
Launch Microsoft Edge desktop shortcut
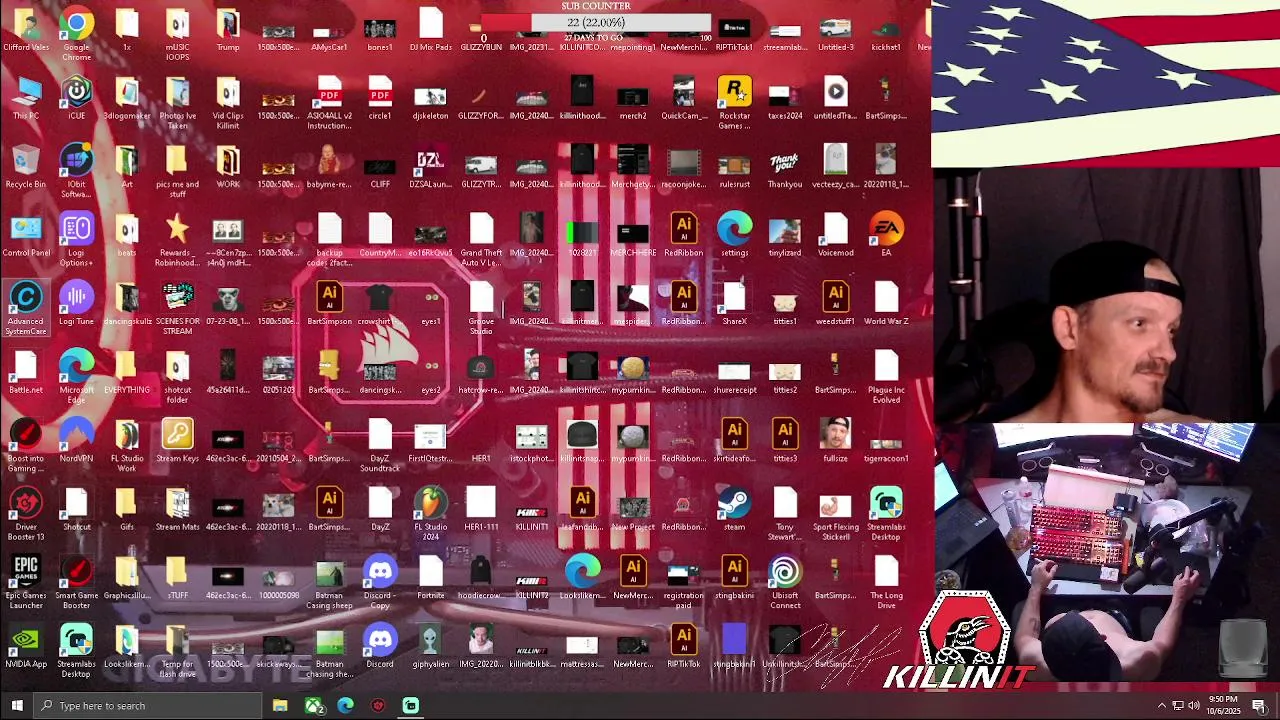[76, 378]
